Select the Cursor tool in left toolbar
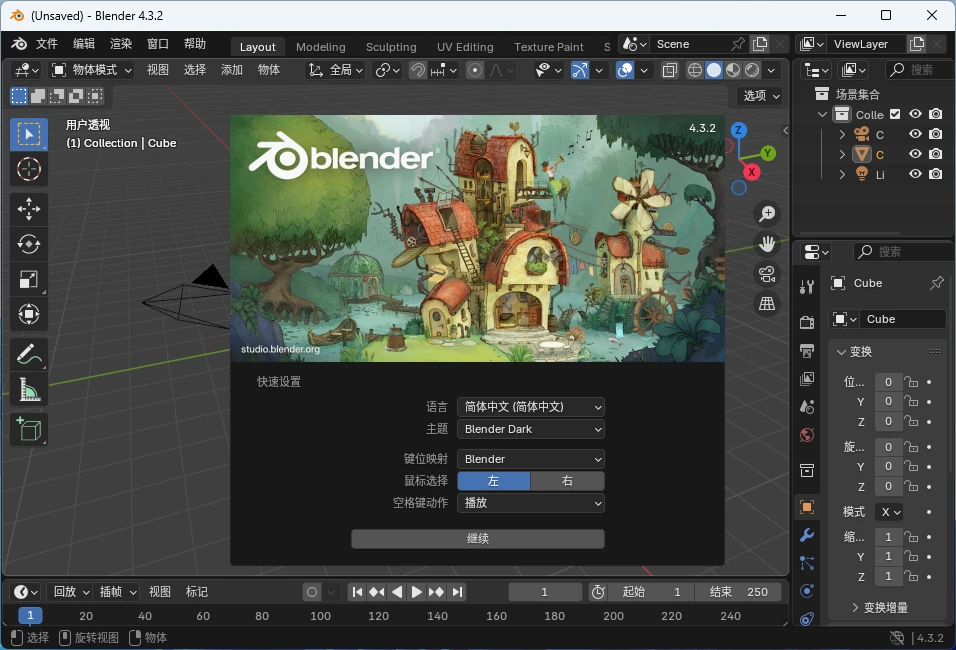This screenshot has height=650, width=956. tap(29, 170)
